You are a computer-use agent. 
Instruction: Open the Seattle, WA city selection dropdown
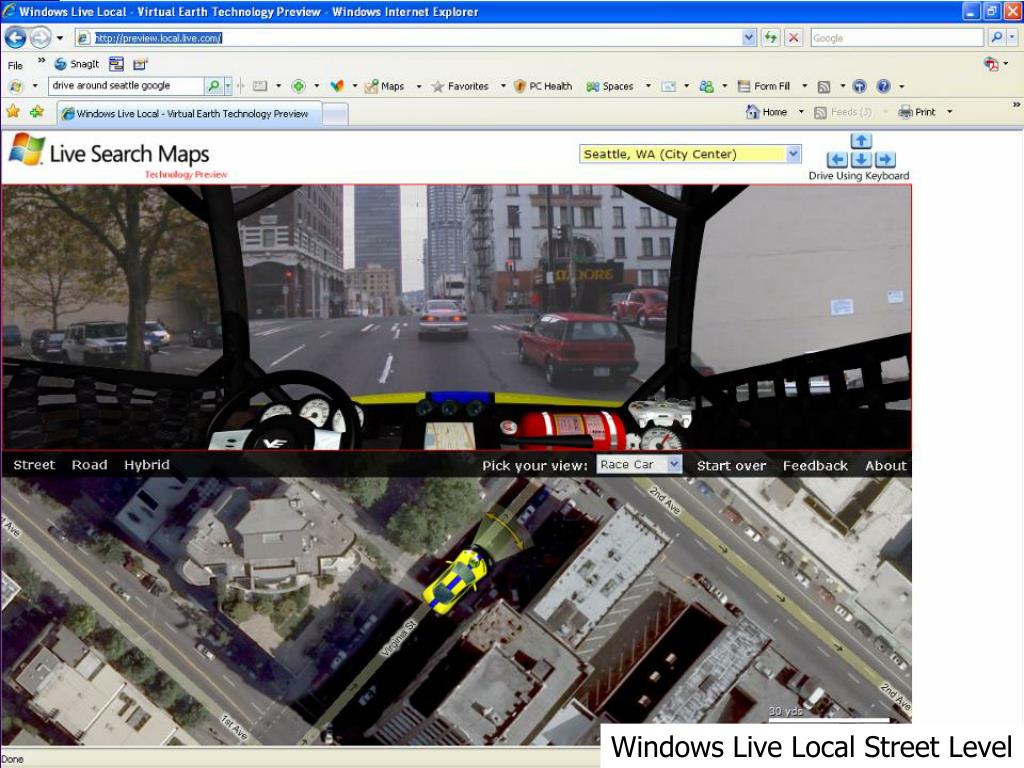tap(690, 154)
